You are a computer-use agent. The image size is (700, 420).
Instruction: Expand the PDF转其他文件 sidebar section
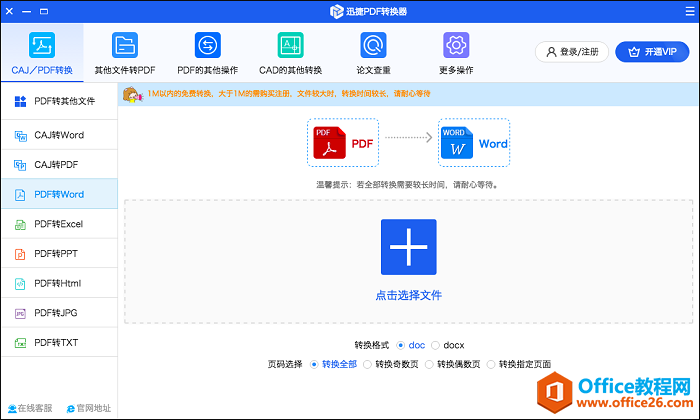[58, 101]
